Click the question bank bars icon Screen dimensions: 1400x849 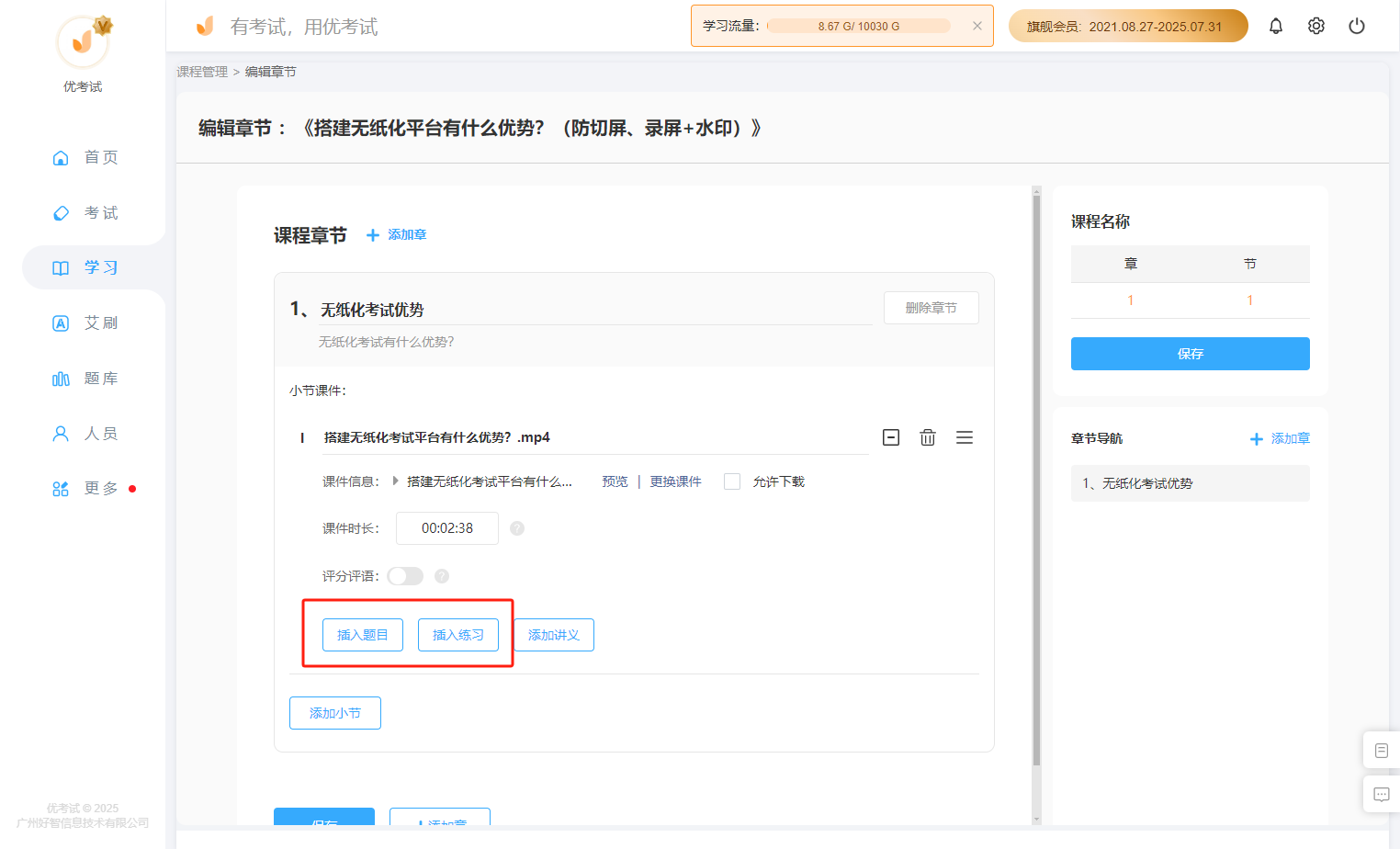tap(61, 379)
